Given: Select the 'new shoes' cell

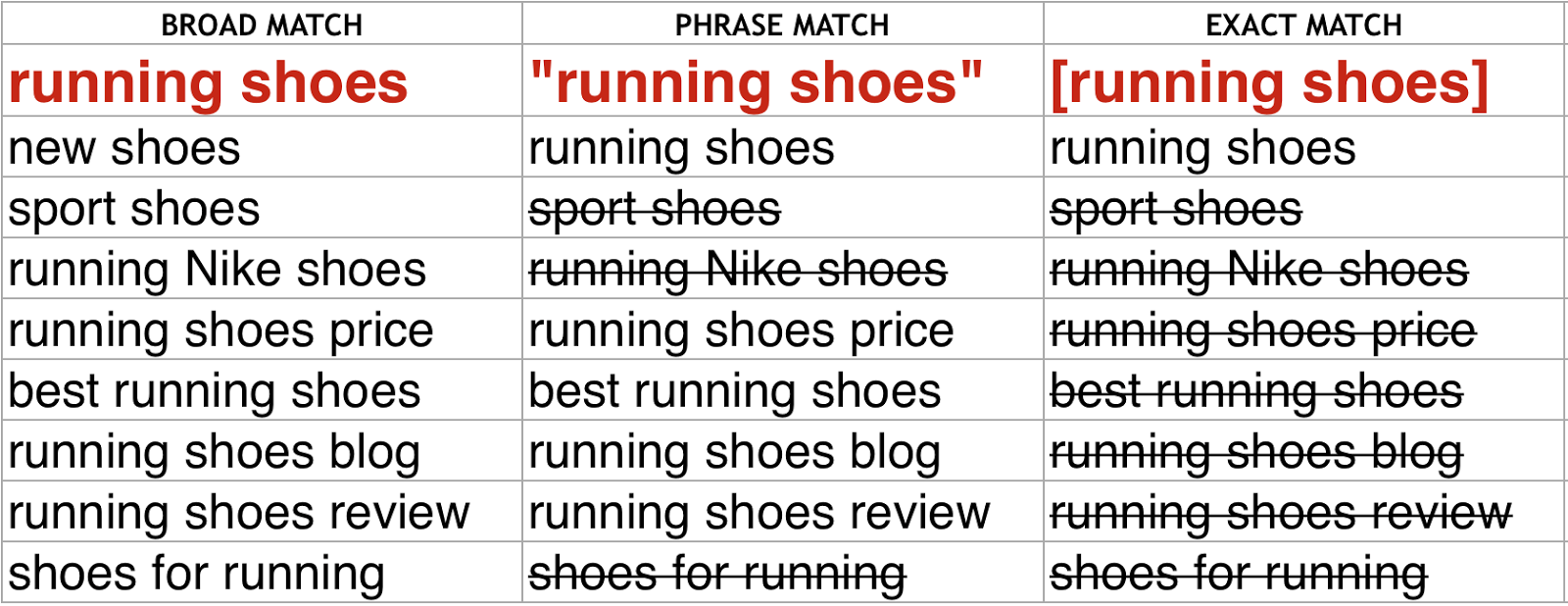Looking at the screenshot, I should pyautogui.click(x=124, y=148).
